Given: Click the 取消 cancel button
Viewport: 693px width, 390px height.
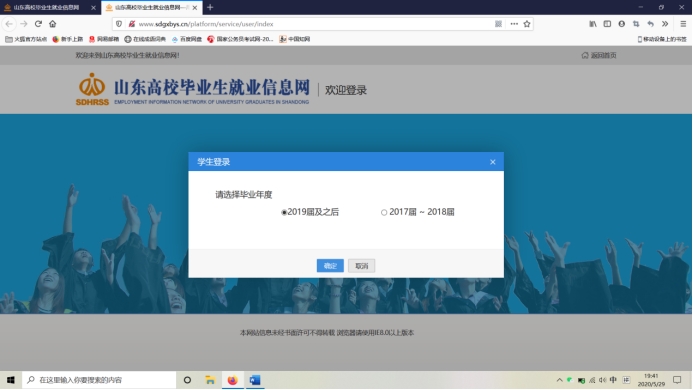Looking at the screenshot, I should 362,266.
